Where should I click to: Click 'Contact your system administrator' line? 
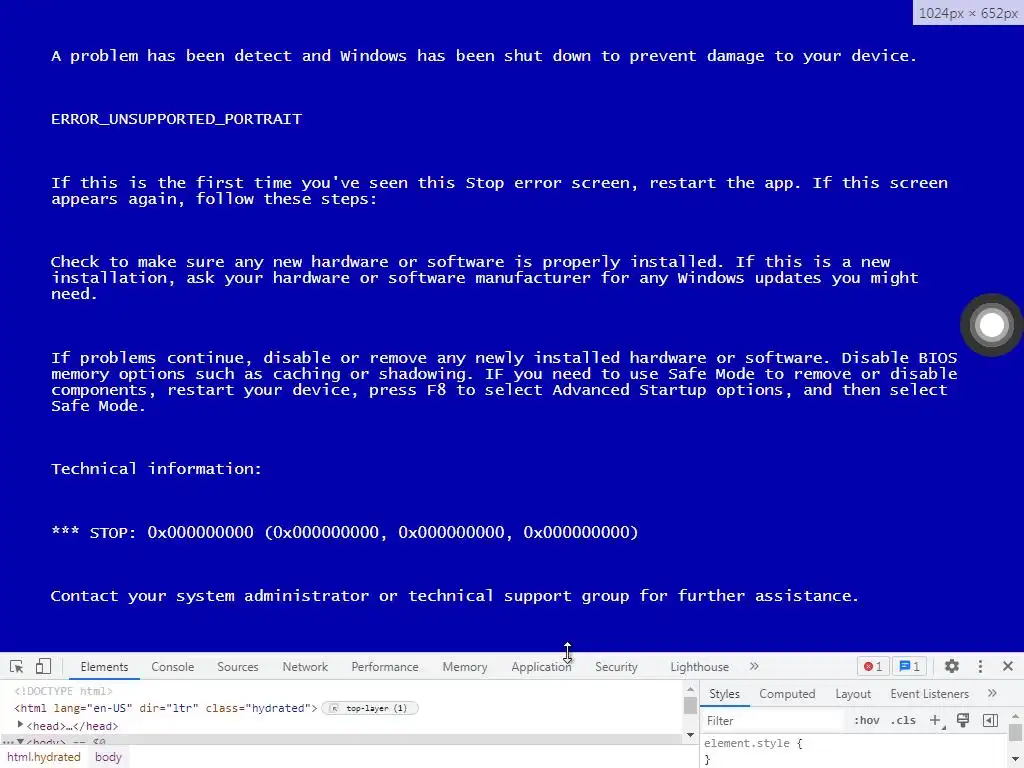pos(455,596)
